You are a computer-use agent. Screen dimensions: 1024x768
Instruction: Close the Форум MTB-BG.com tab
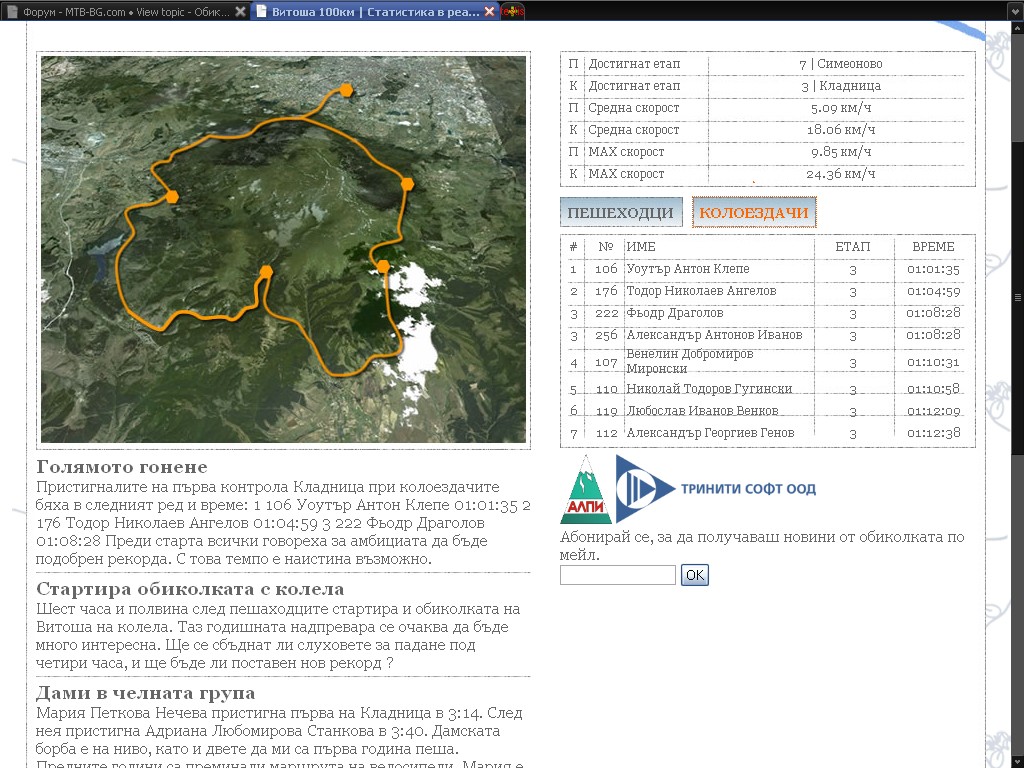[x=238, y=12]
